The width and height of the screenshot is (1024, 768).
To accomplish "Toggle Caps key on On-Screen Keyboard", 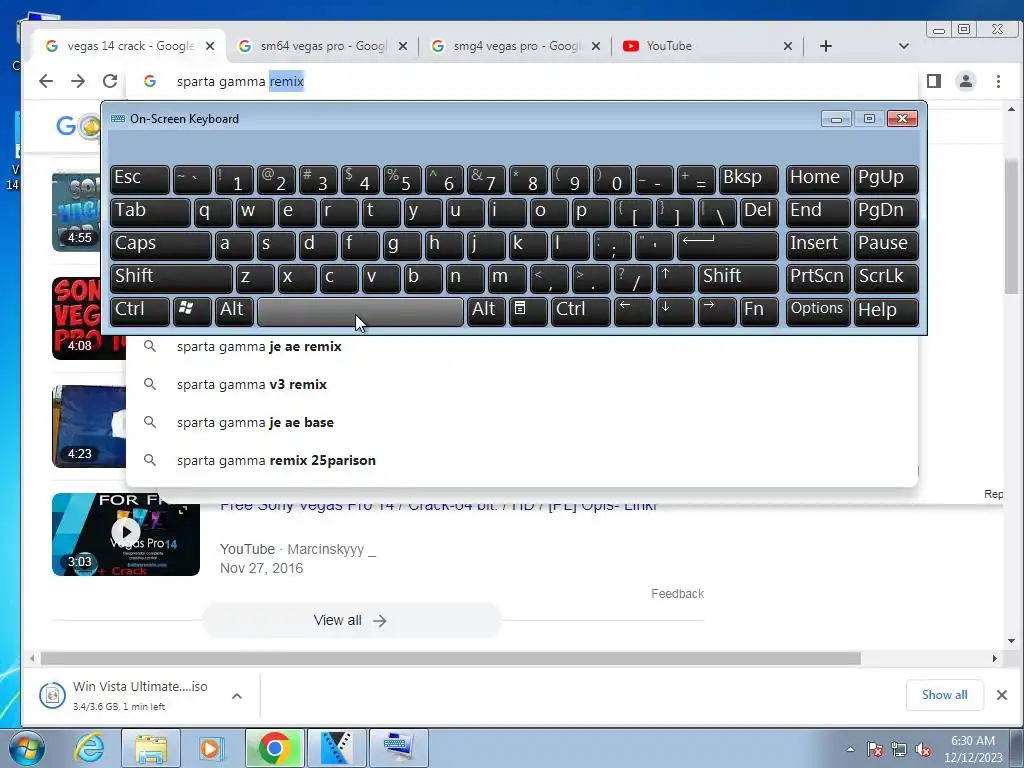I will [161, 245].
